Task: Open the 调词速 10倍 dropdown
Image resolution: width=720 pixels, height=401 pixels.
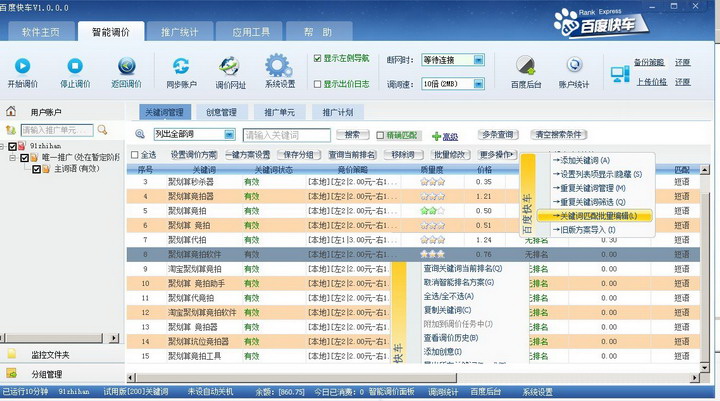Action: point(478,84)
